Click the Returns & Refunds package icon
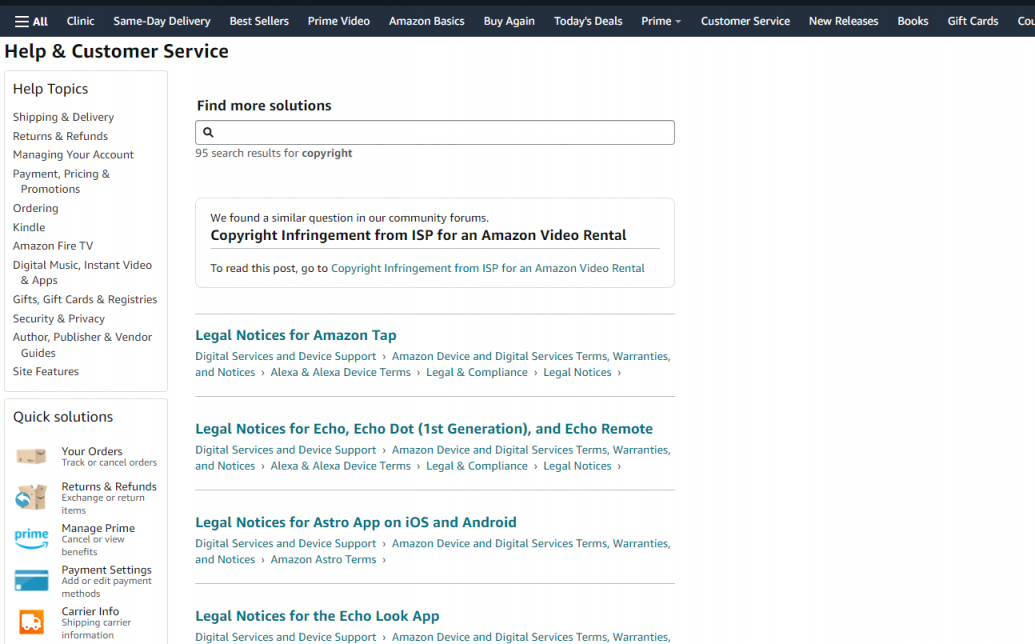Viewport: 1035px width, 644px height. pyautogui.click(x=31, y=498)
